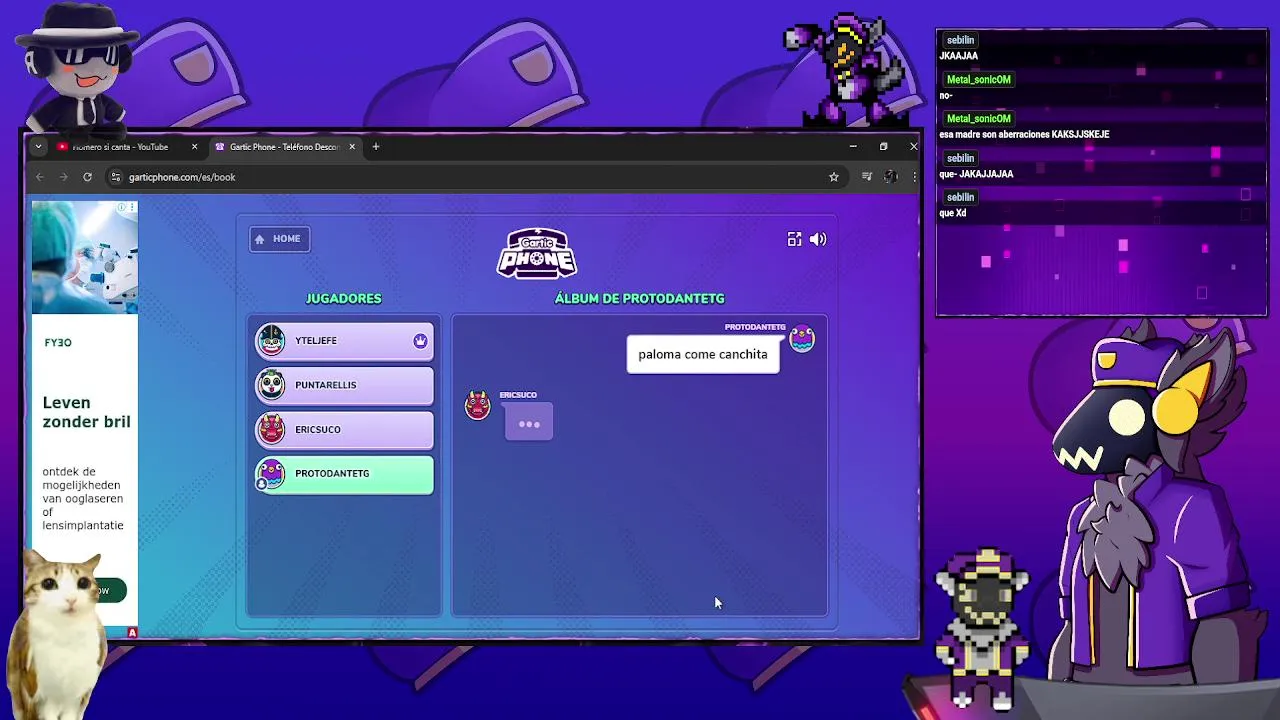The height and width of the screenshot is (720, 1280).
Task: Click sebilin's 'que Xd' chat message
Action: tap(953, 213)
